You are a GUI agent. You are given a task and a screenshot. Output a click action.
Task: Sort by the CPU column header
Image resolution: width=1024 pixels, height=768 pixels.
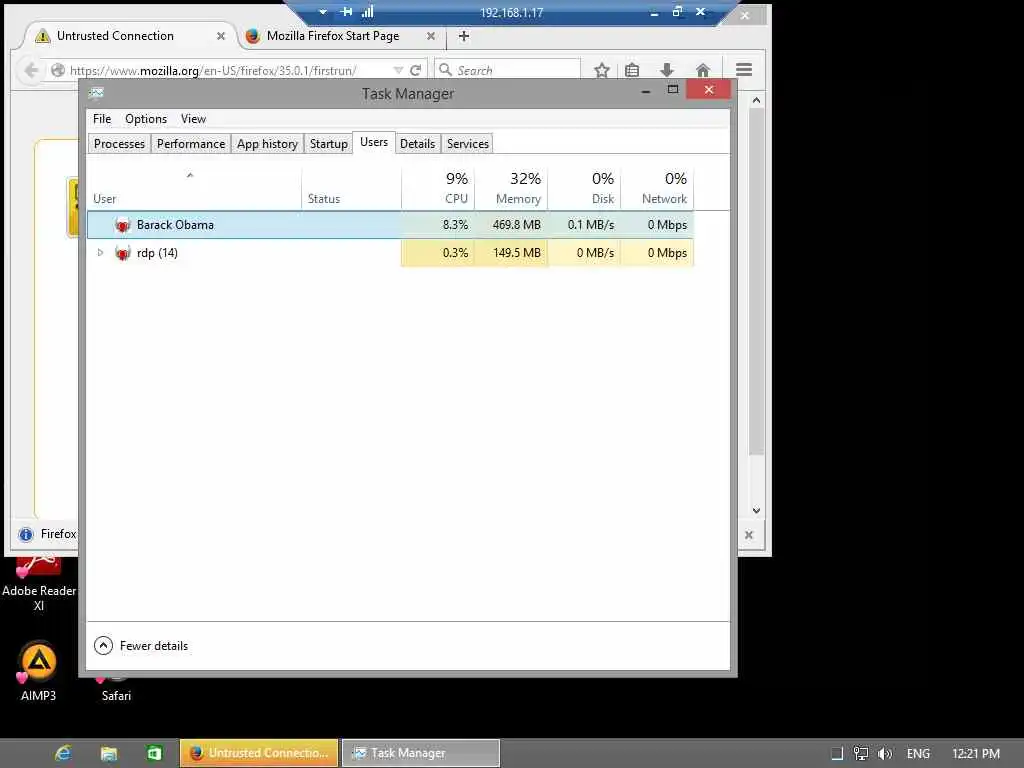click(x=438, y=188)
